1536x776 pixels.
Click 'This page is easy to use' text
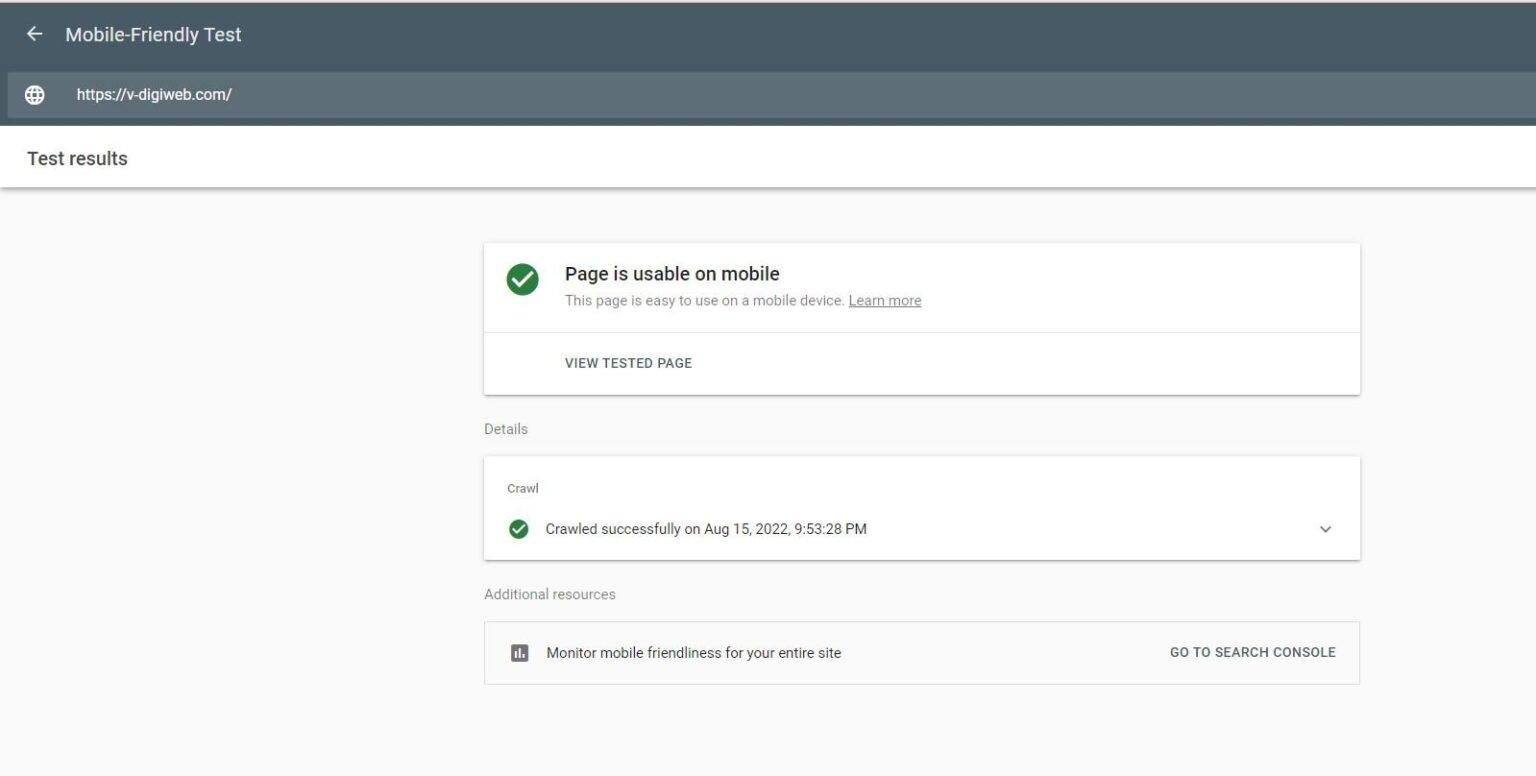705,300
